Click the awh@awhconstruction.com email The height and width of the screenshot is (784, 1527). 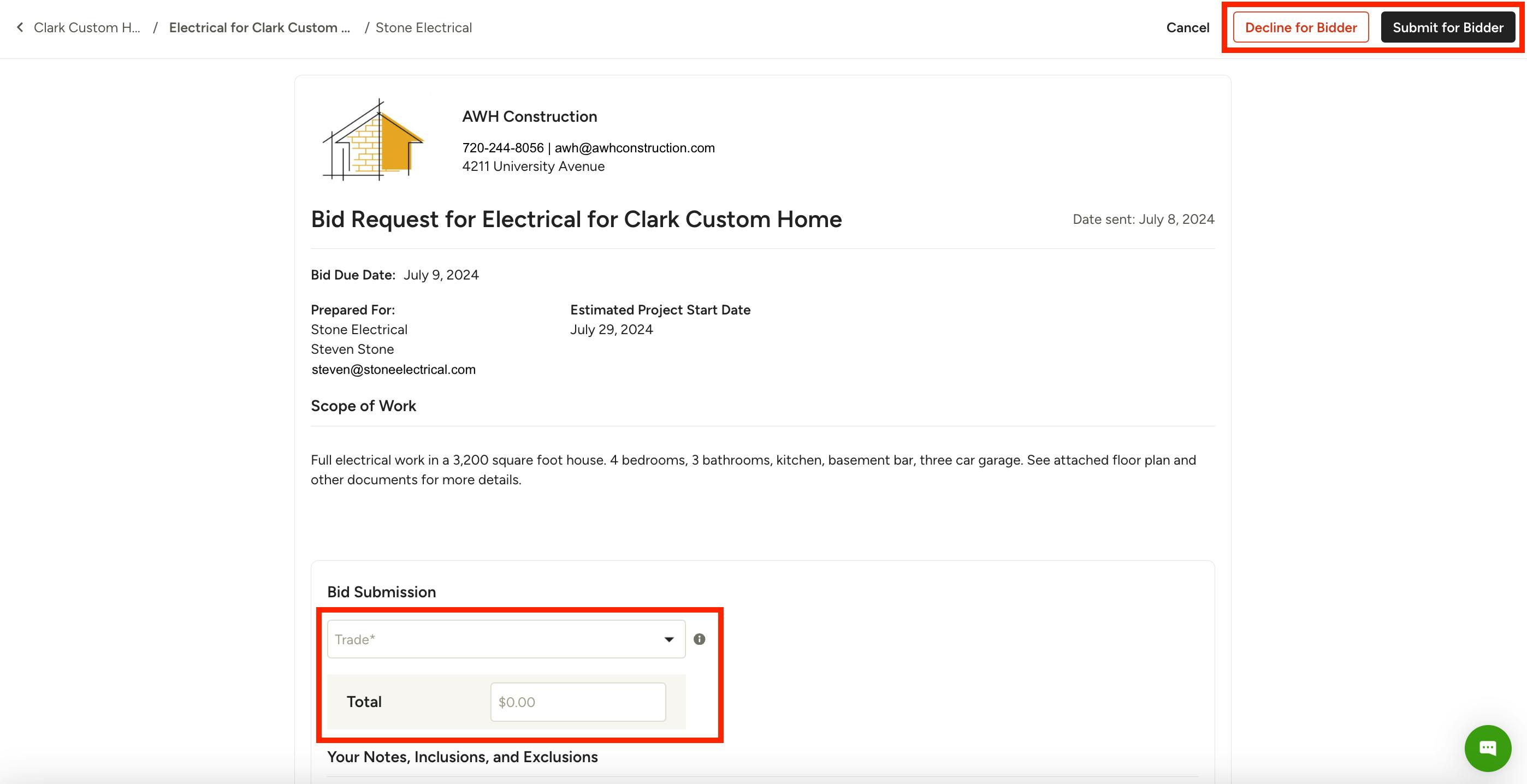634,147
